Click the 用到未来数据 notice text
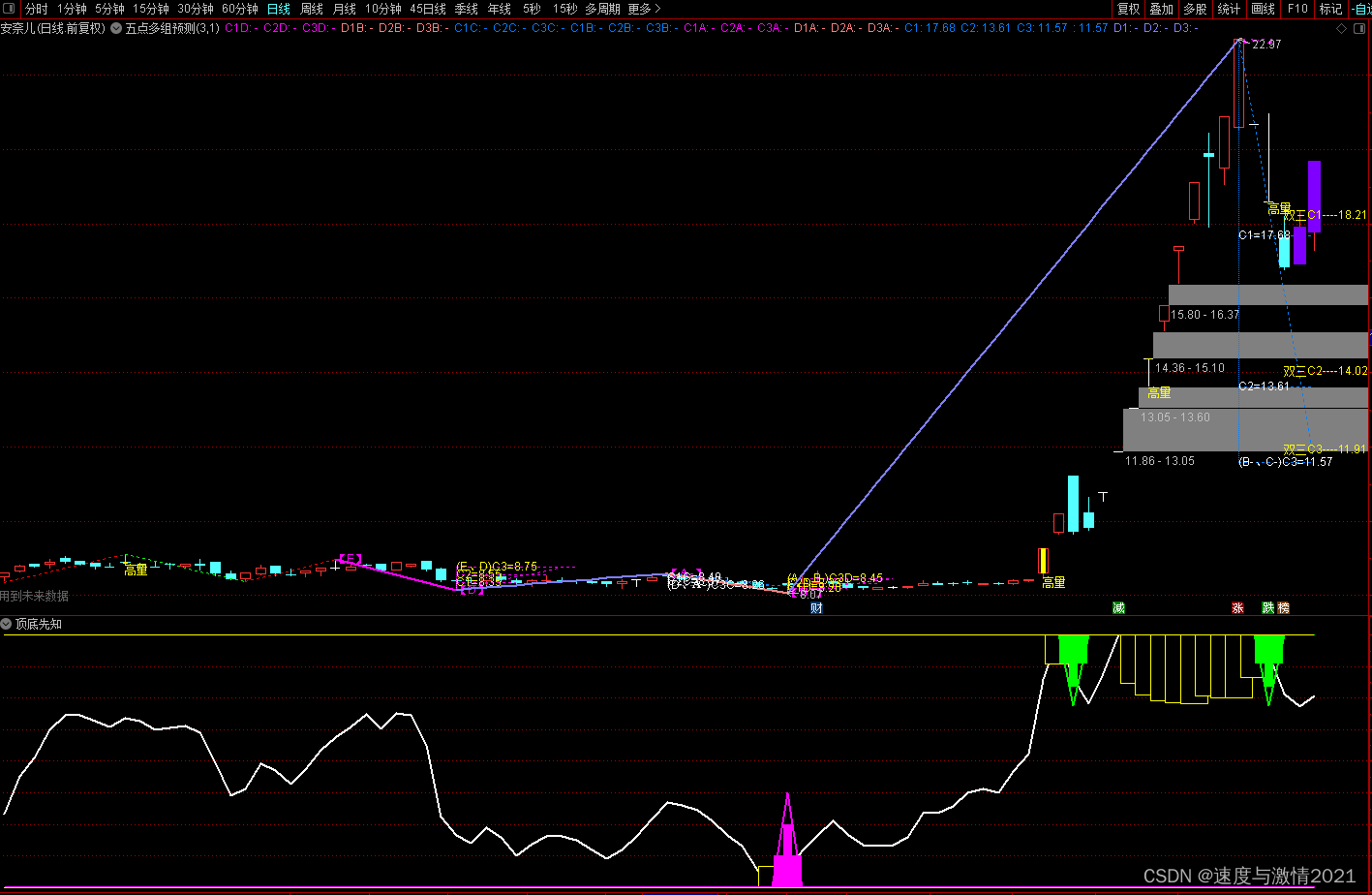This screenshot has width=1372, height=895. pyautogui.click(x=35, y=597)
